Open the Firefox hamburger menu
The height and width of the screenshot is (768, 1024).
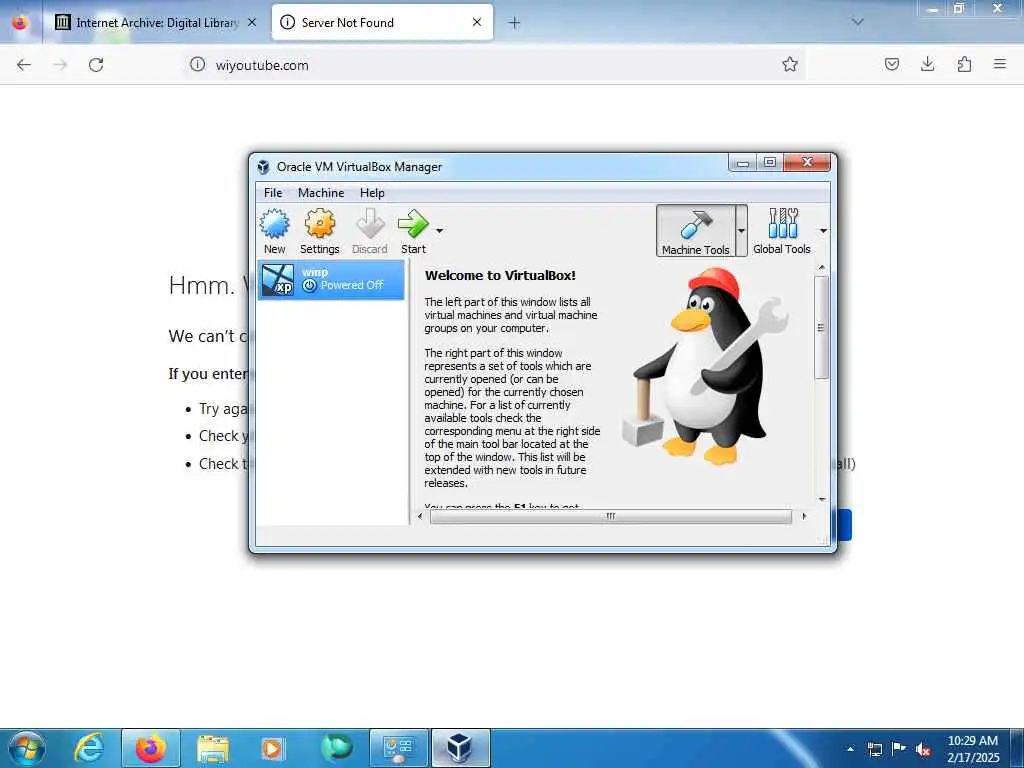point(1000,64)
